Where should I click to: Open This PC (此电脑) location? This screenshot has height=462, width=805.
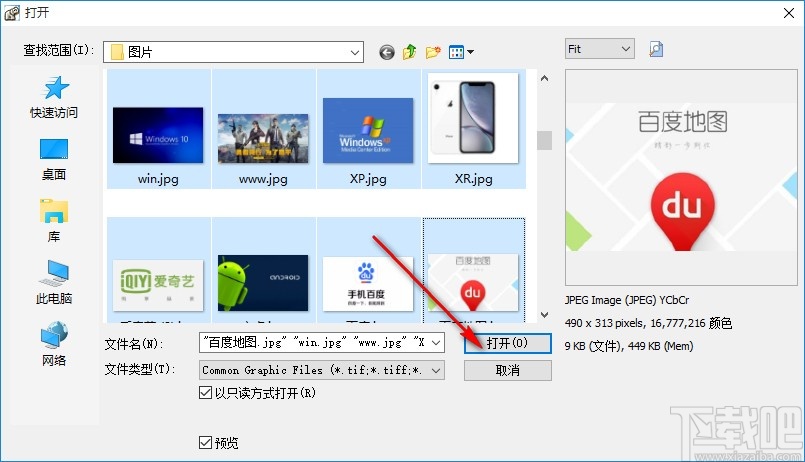coord(54,283)
